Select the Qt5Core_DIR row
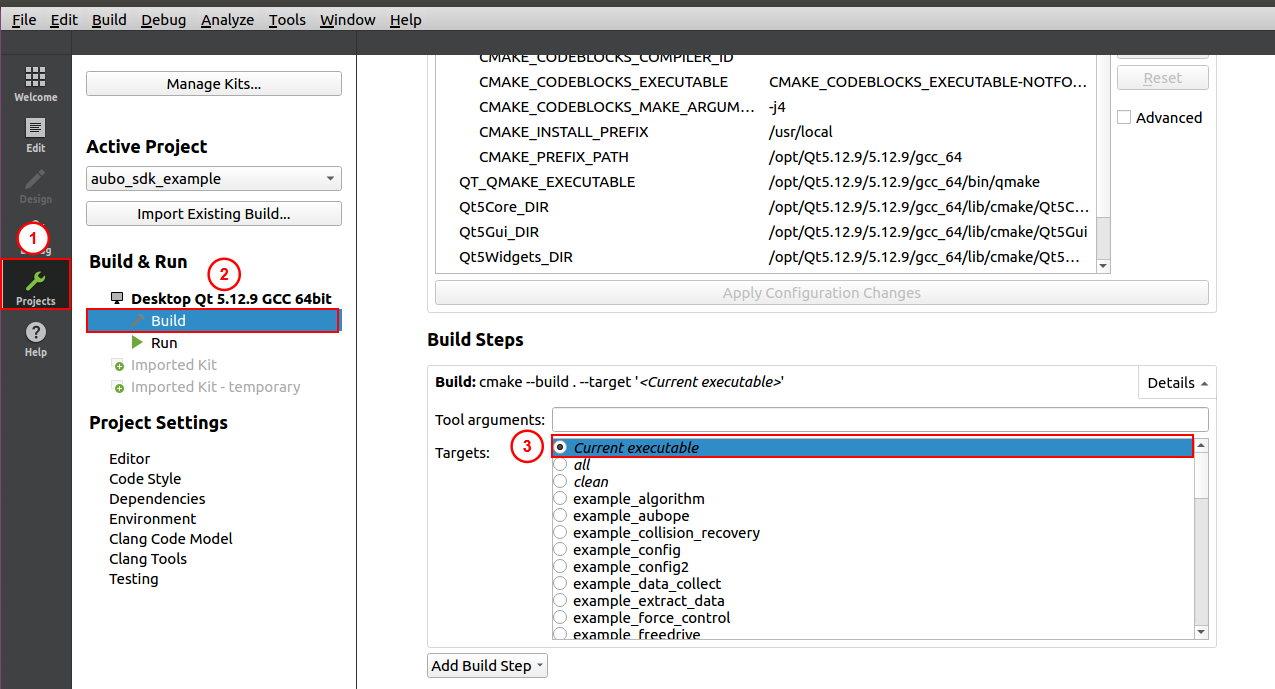This screenshot has width=1275, height=689. 766,207
